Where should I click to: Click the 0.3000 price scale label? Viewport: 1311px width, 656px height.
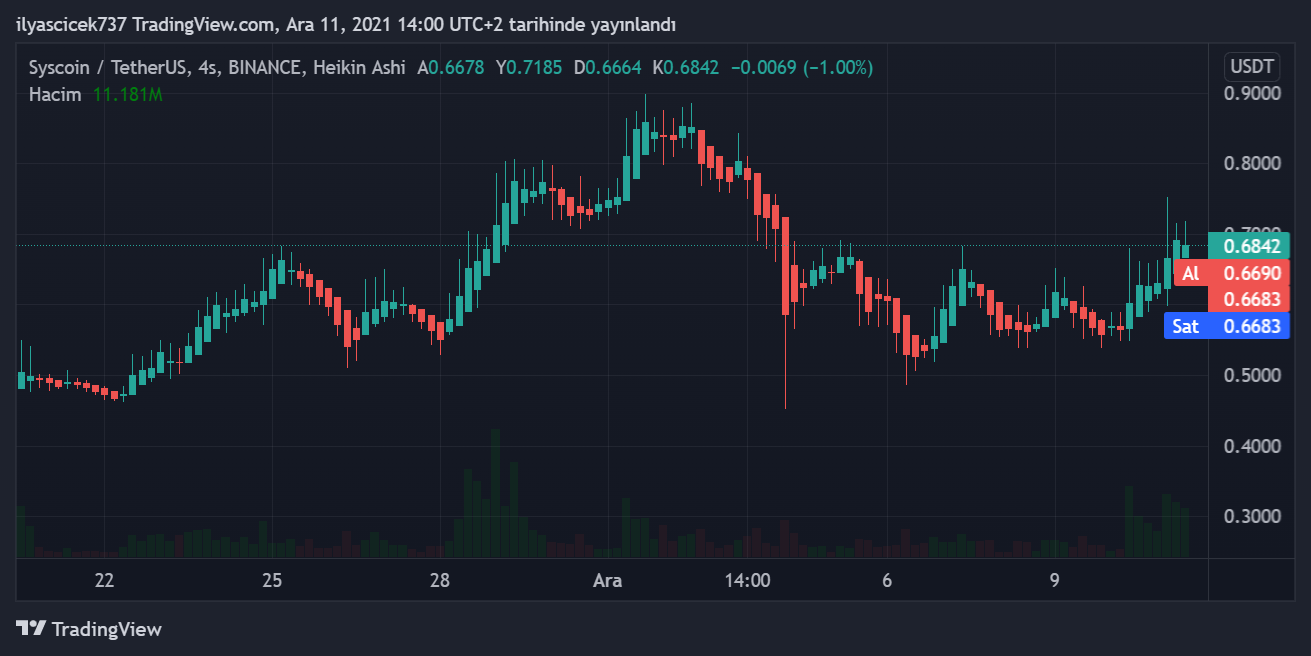1252,516
